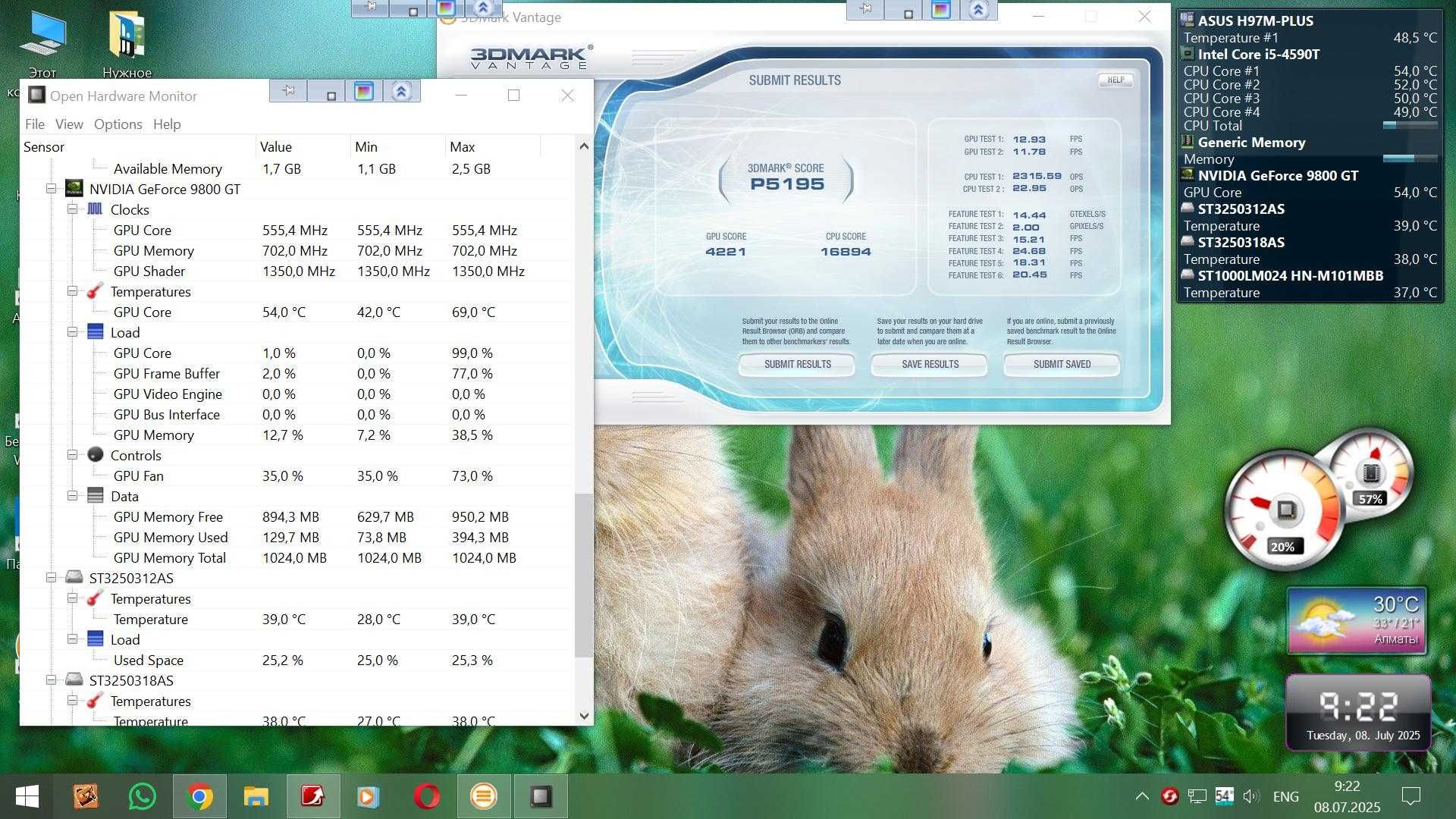Open the notification center

[x=1410, y=796]
